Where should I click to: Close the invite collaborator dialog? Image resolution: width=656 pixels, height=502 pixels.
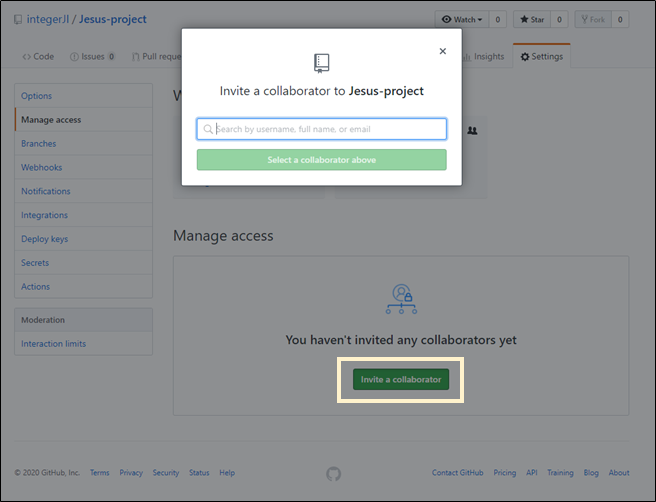point(443,51)
